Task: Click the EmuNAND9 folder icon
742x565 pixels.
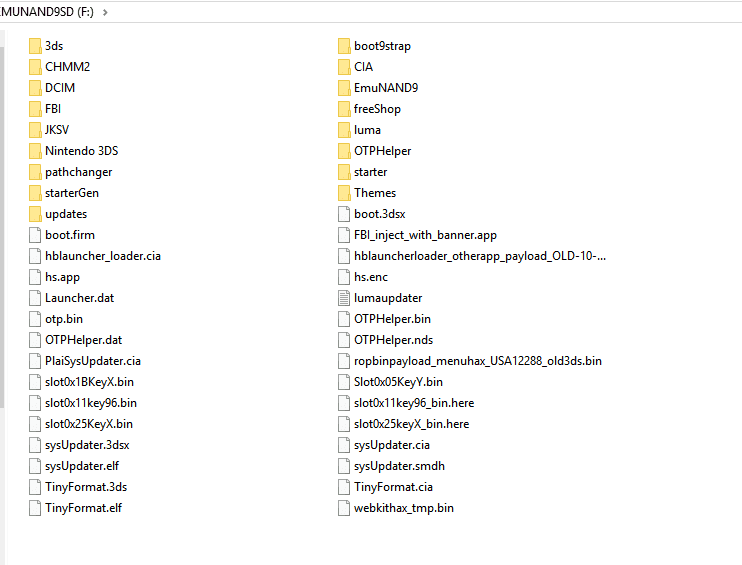Action: (344, 88)
